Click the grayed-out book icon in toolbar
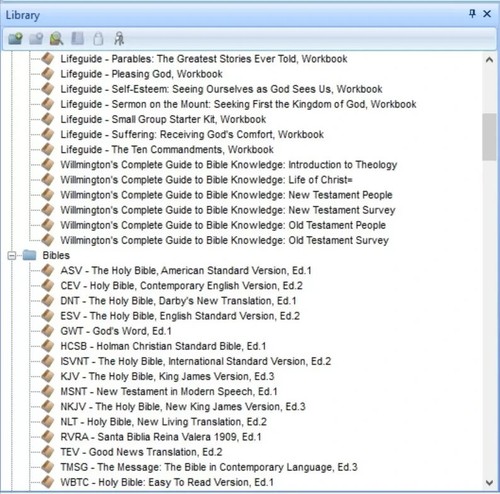Viewport: 500px width, 494px height. (78, 39)
